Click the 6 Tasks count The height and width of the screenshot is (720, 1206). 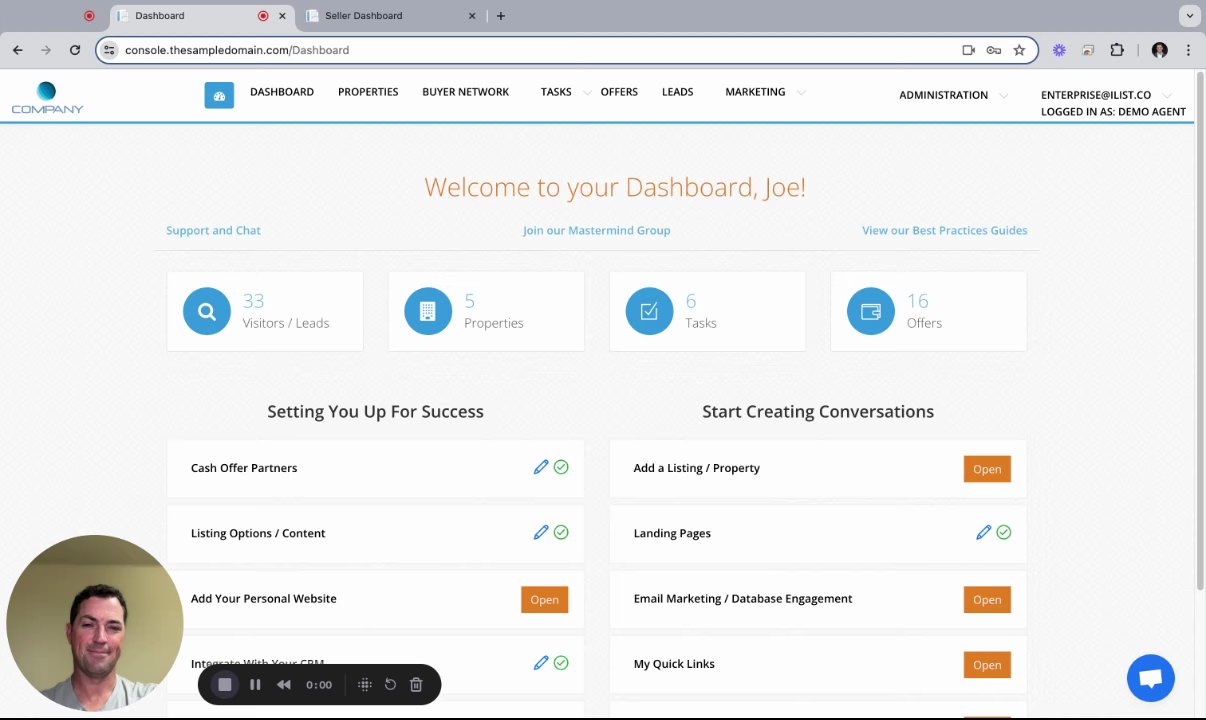tap(691, 300)
